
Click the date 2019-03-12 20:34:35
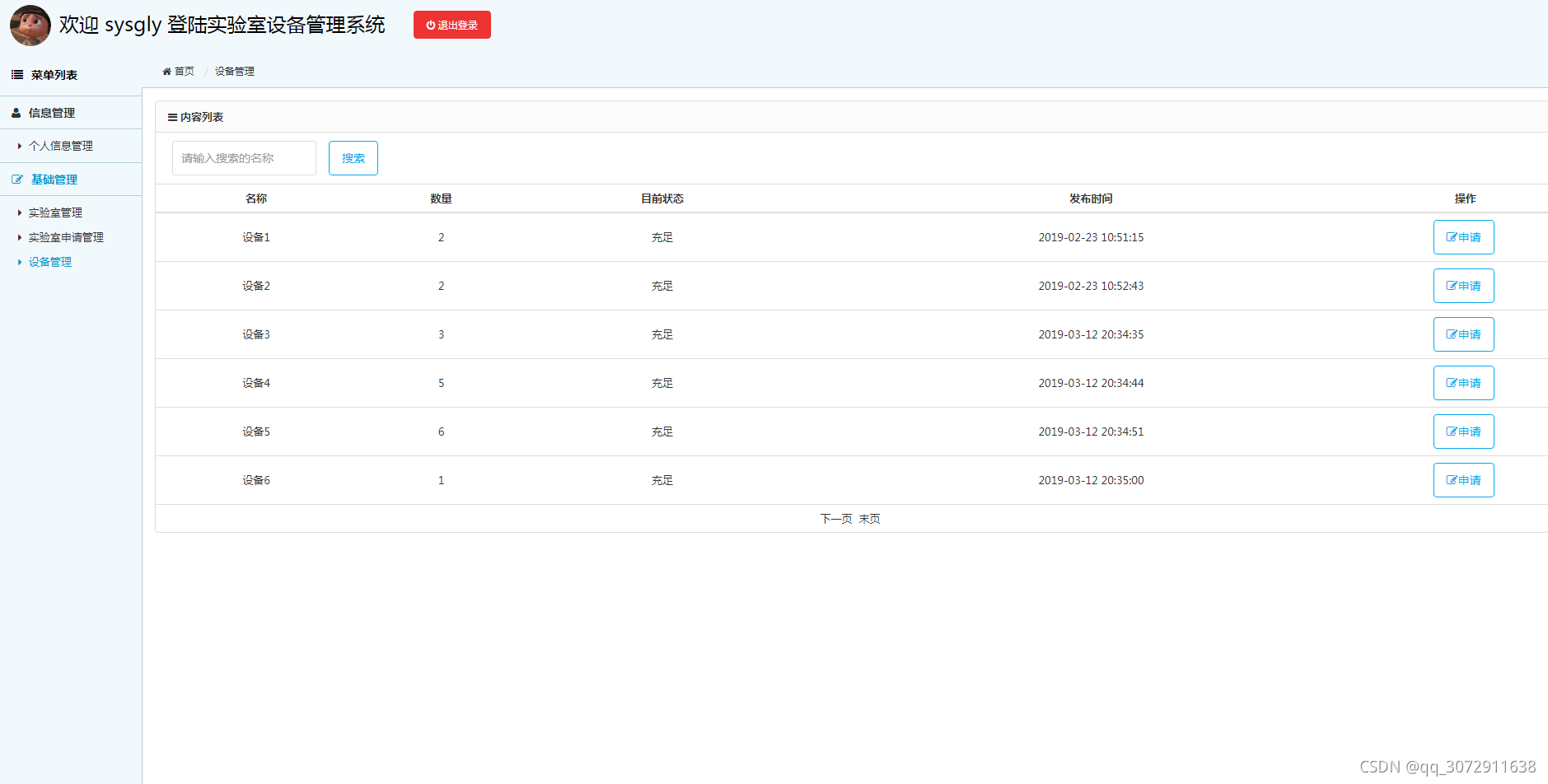pyautogui.click(x=1091, y=334)
